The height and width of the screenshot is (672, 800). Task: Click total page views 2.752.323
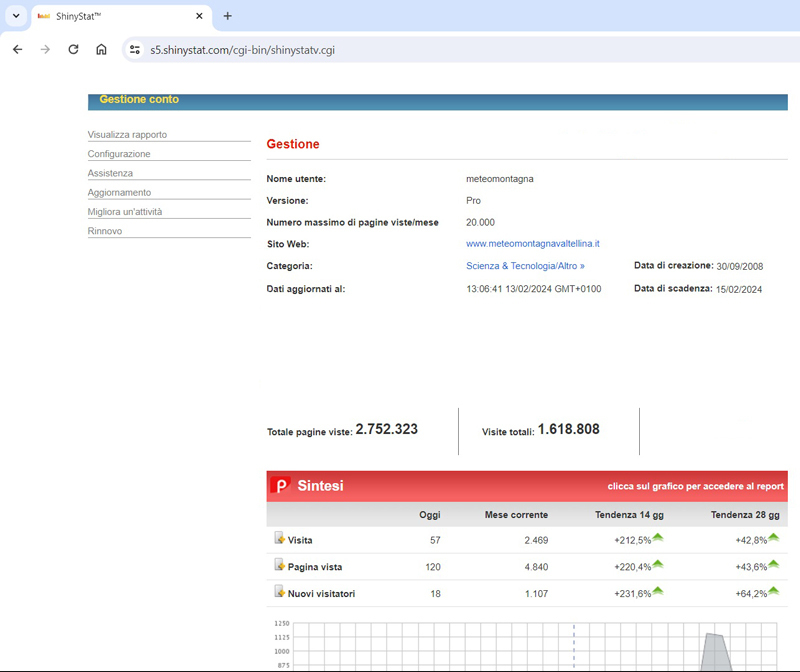[386, 429]
